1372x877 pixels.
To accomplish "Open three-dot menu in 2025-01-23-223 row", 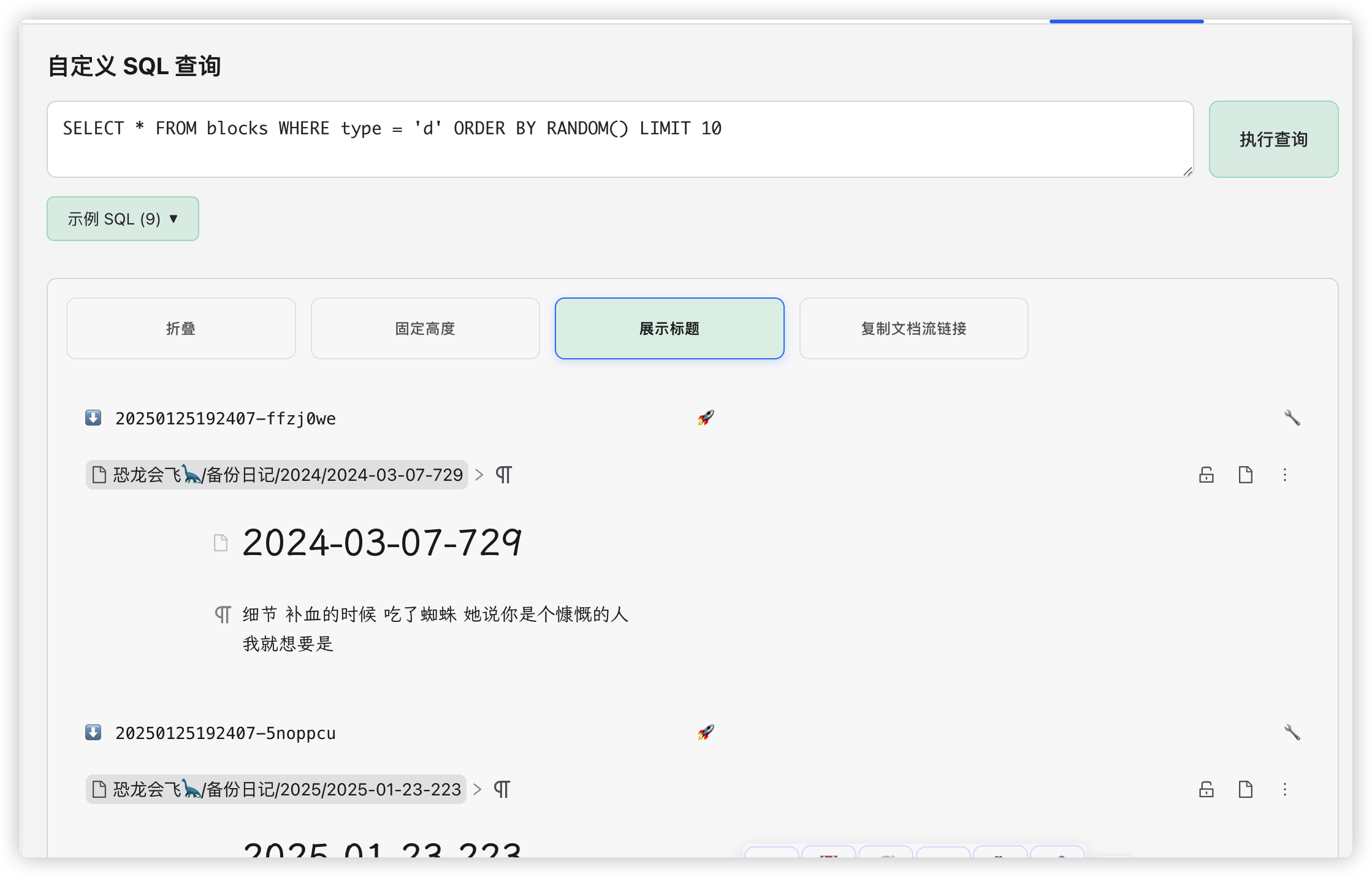I will pos(1285,789).
